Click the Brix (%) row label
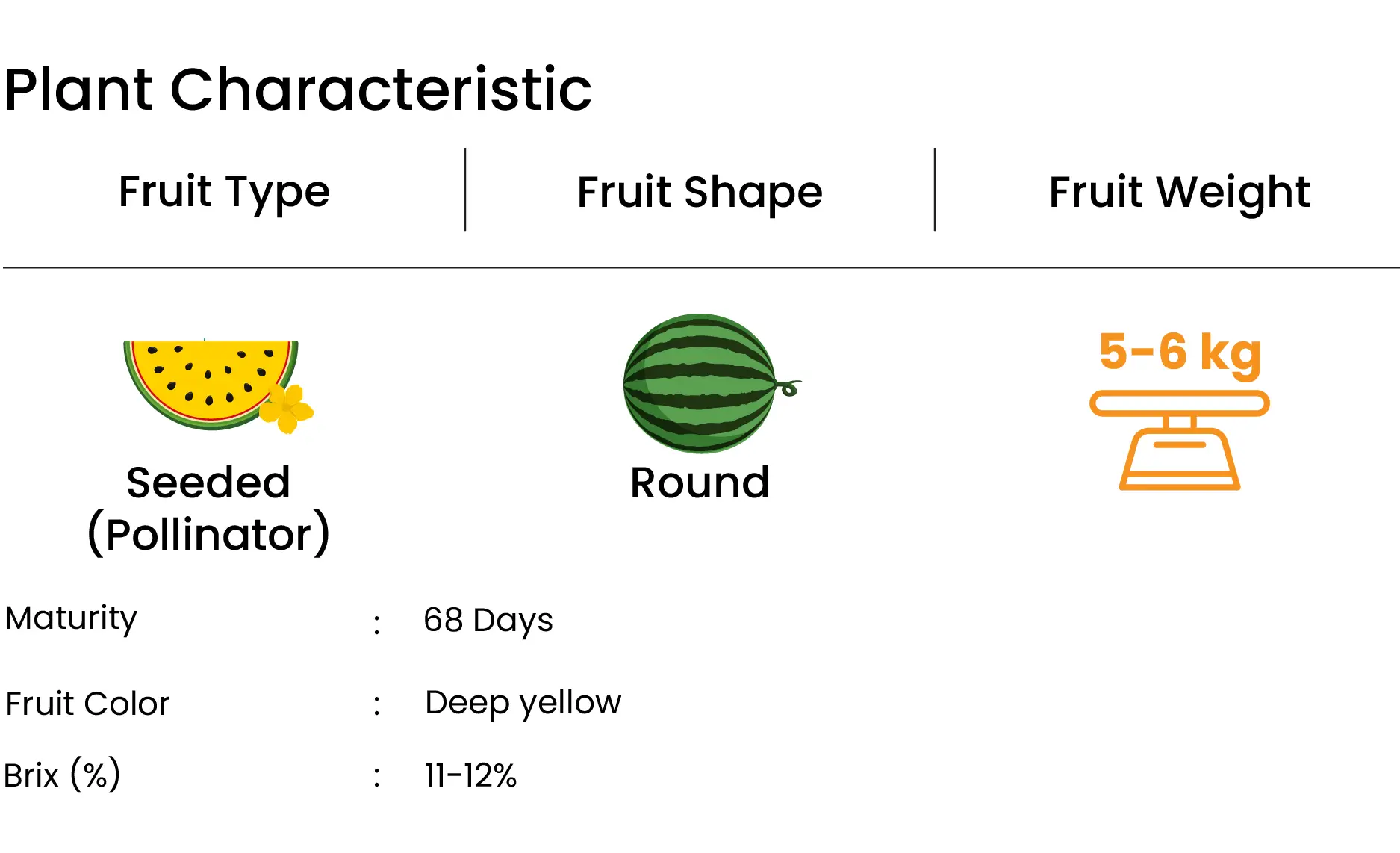This screenshot has width=1400, height=853. tap(62, 775)
